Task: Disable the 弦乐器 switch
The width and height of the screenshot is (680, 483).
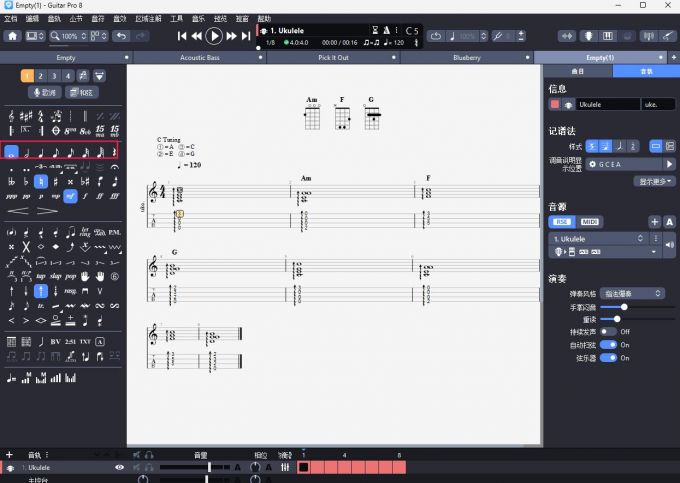Action: [x=607, y=357]
